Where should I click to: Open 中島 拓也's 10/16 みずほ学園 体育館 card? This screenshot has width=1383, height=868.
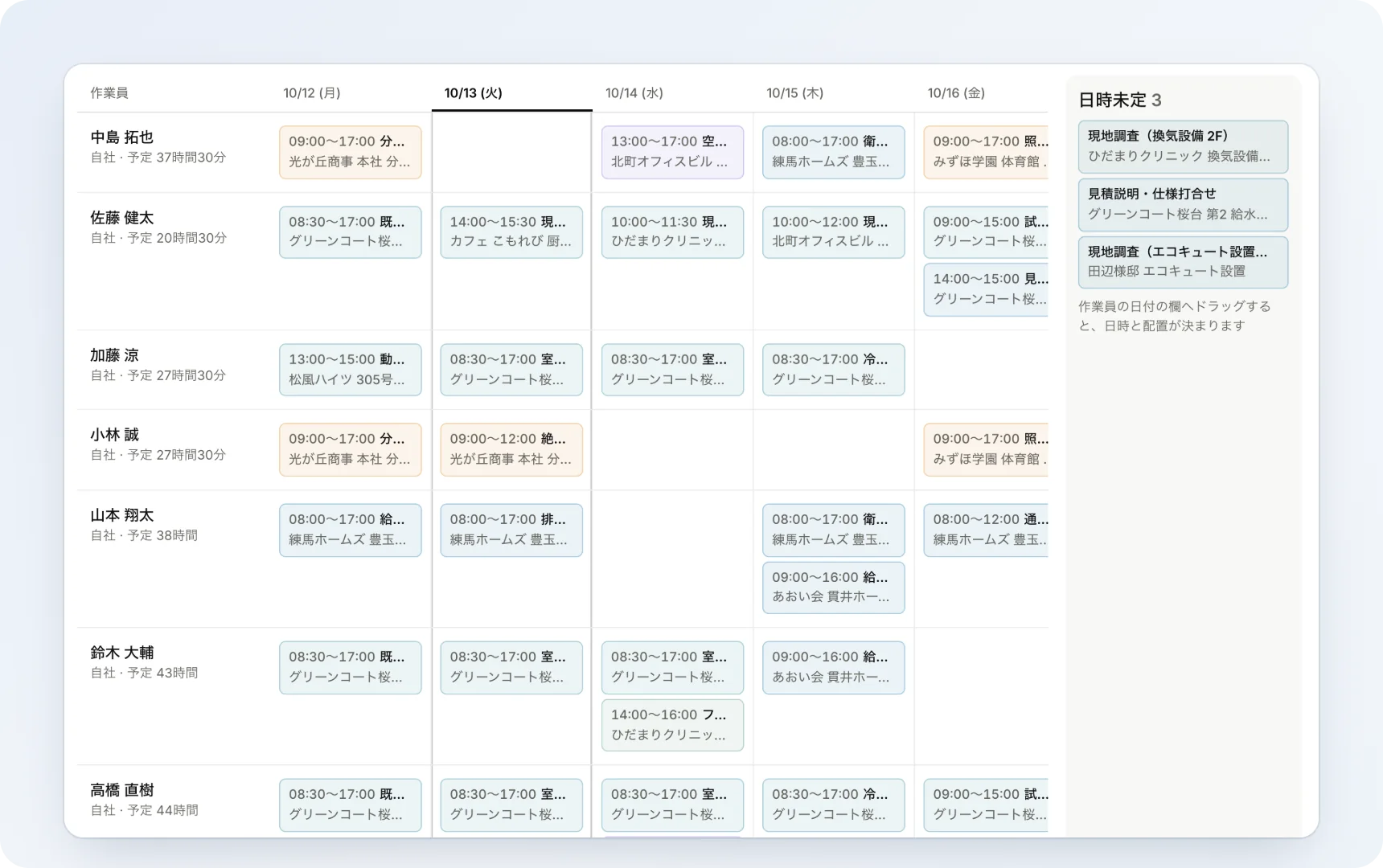986,152
